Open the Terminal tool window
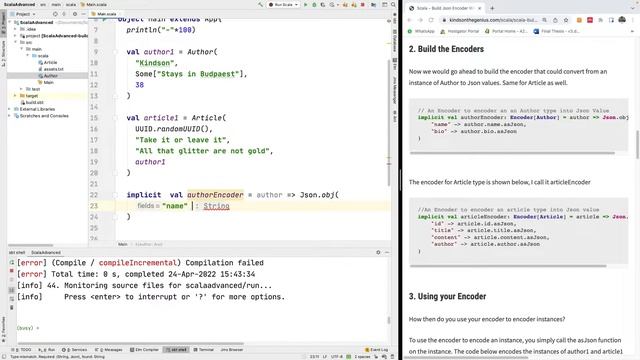This screenshot has height=360, width=640. pos(204,350)
